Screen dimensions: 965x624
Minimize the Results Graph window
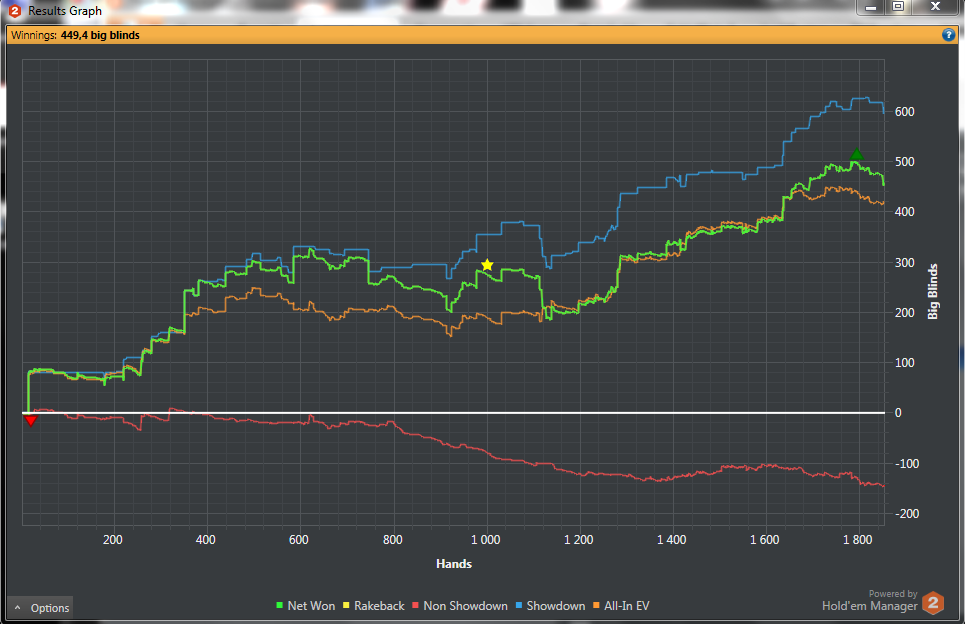871,7
